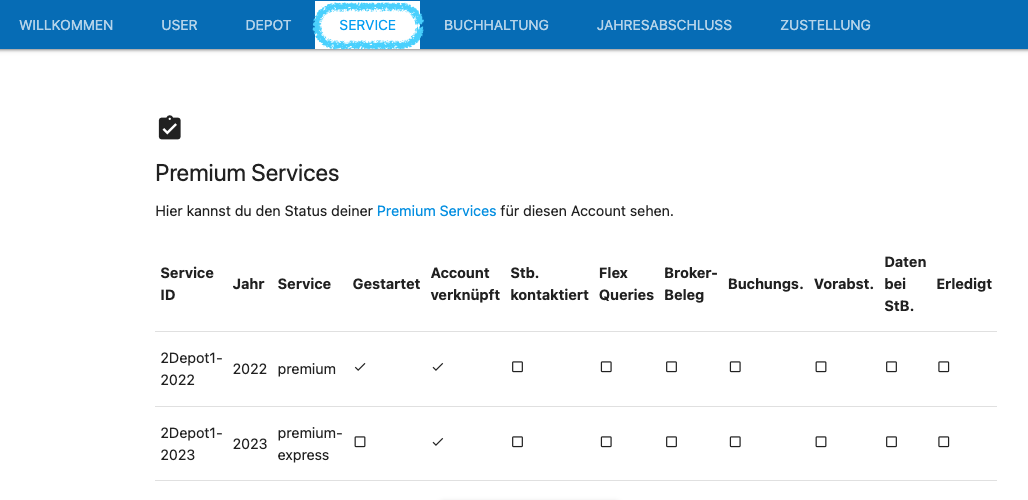
Task: Check Stb. kontaktiert box in the 2022 row
Action: (517, 367)
